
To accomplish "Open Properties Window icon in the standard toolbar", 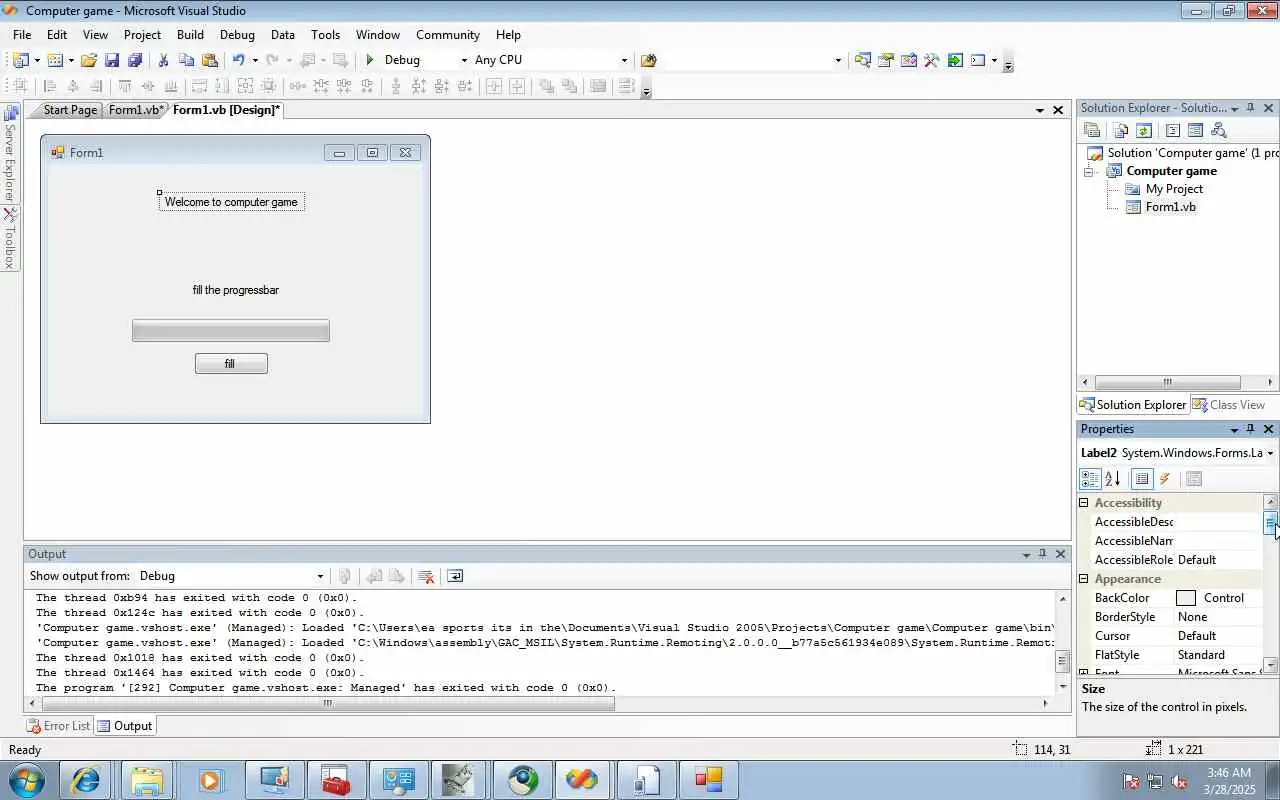I will [x=885, y=60].
